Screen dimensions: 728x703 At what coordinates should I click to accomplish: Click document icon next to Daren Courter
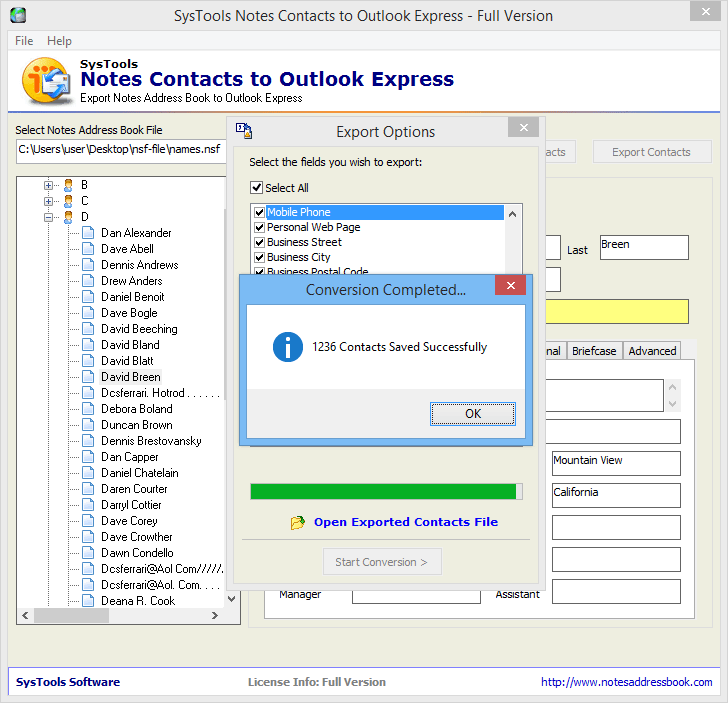pyautogui.click(x=88, y=489)
